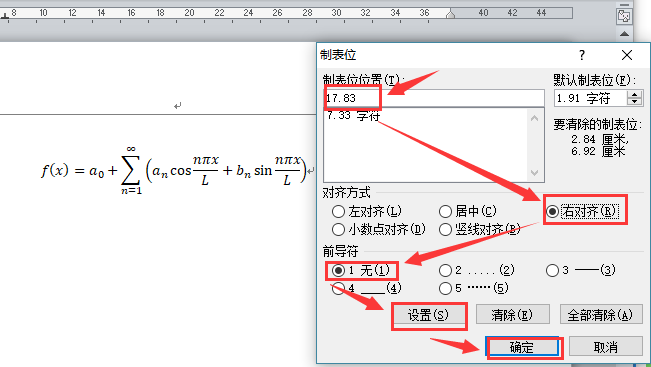Click the tab stop marker on ruler
Image resolution: width=651 pixels, height=367 pixels.
pos(5,16)
